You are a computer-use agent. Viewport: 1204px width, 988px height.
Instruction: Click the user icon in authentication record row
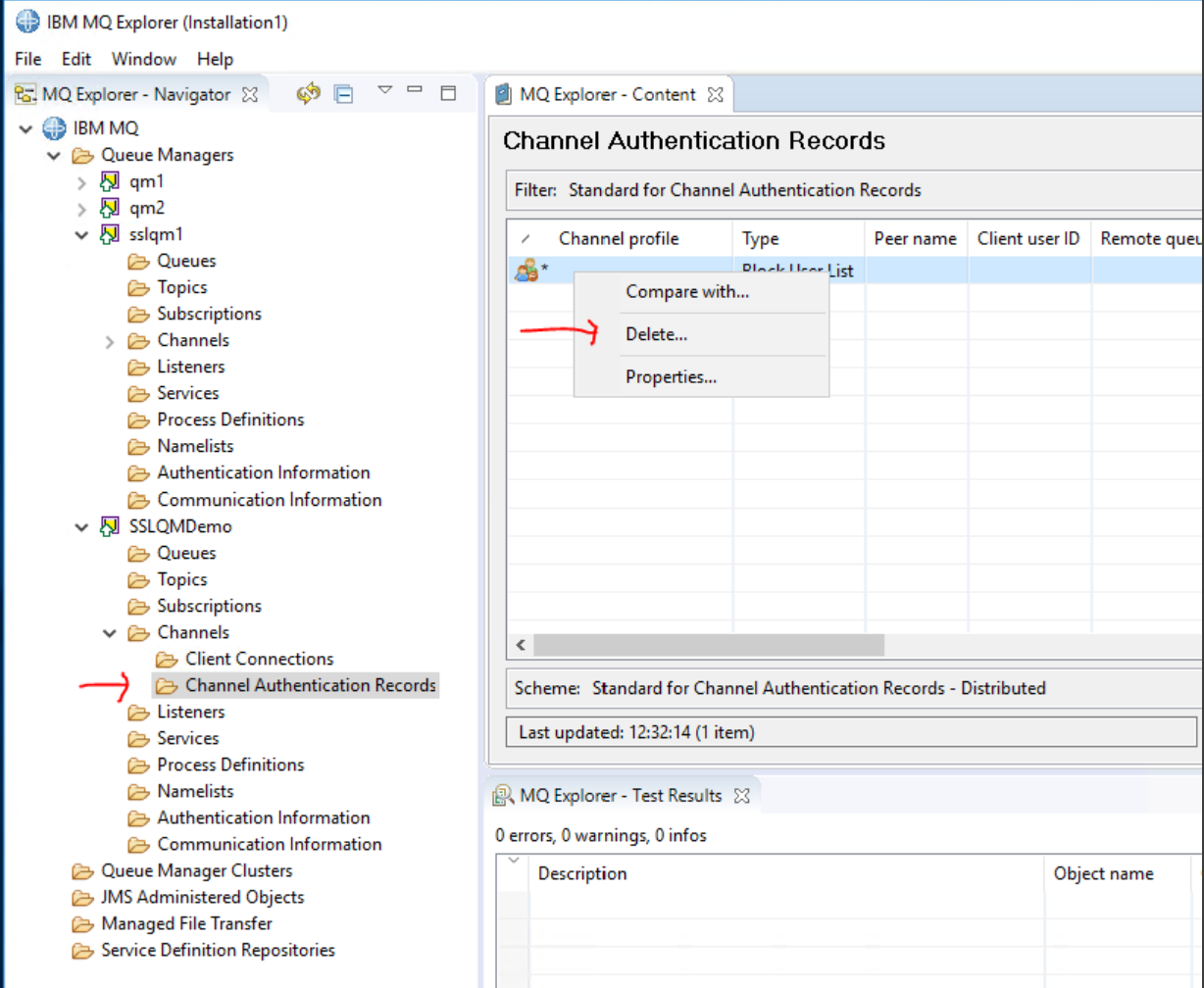click(527, 272)
